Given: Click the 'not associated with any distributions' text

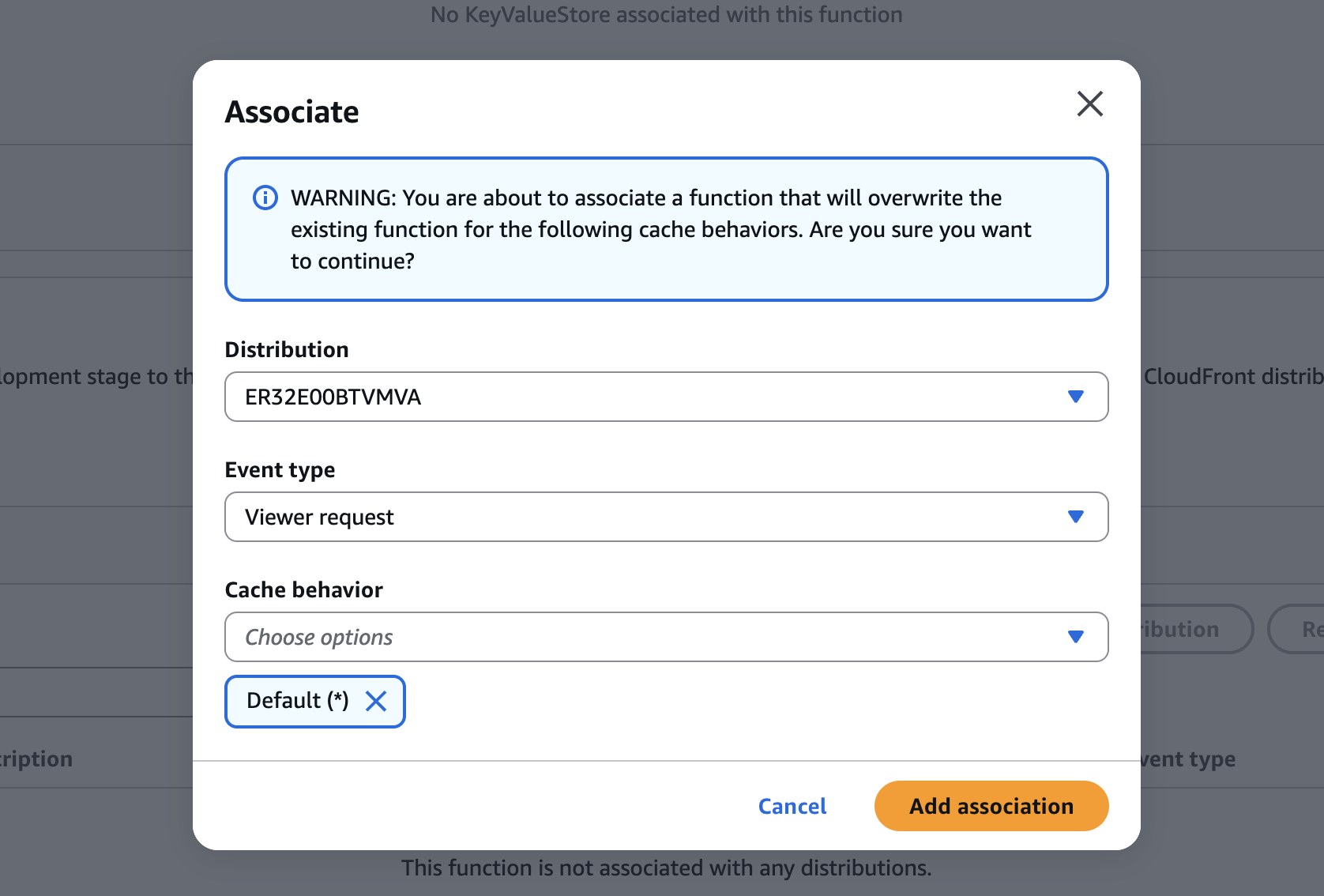Looking at the screenshot, I should tap(666, 868).
